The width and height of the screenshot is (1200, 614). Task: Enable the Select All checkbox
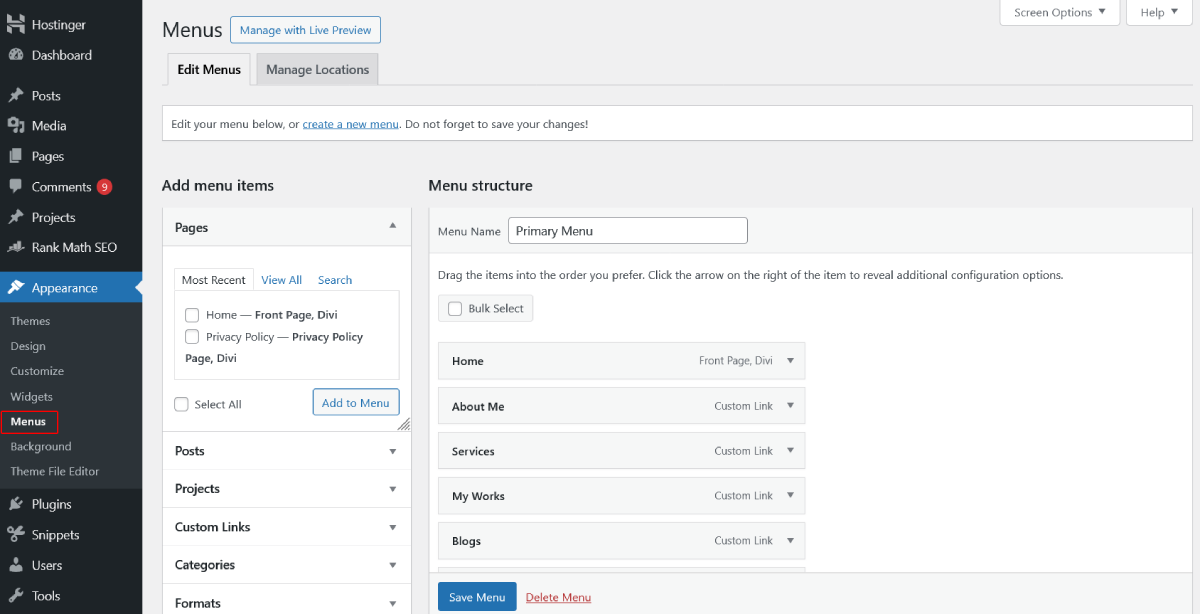click(181, 403)
